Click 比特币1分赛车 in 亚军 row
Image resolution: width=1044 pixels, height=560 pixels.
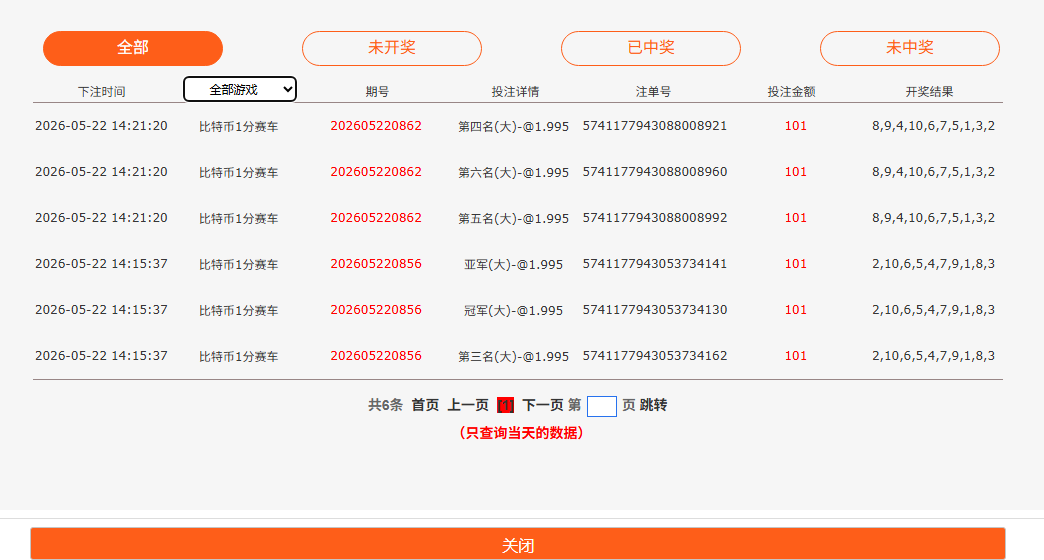pos(238,264)
